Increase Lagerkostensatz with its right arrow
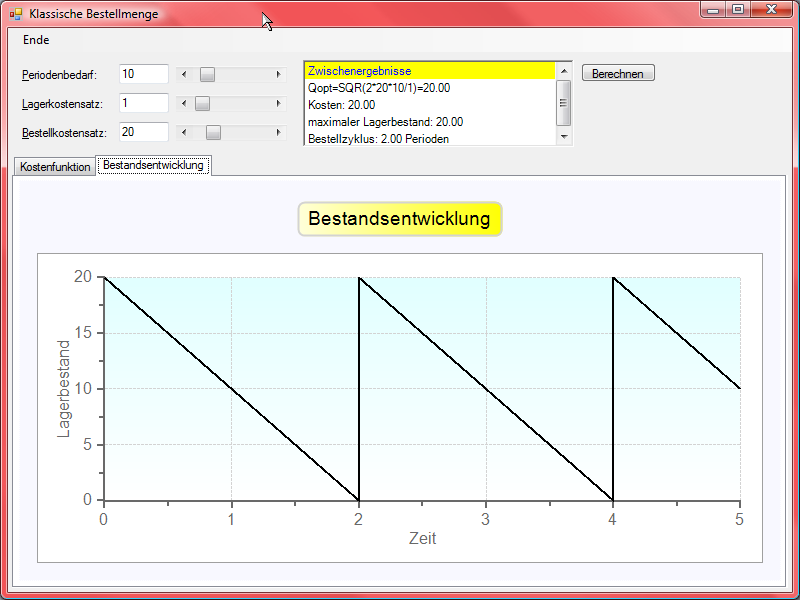 pos(279,103)
